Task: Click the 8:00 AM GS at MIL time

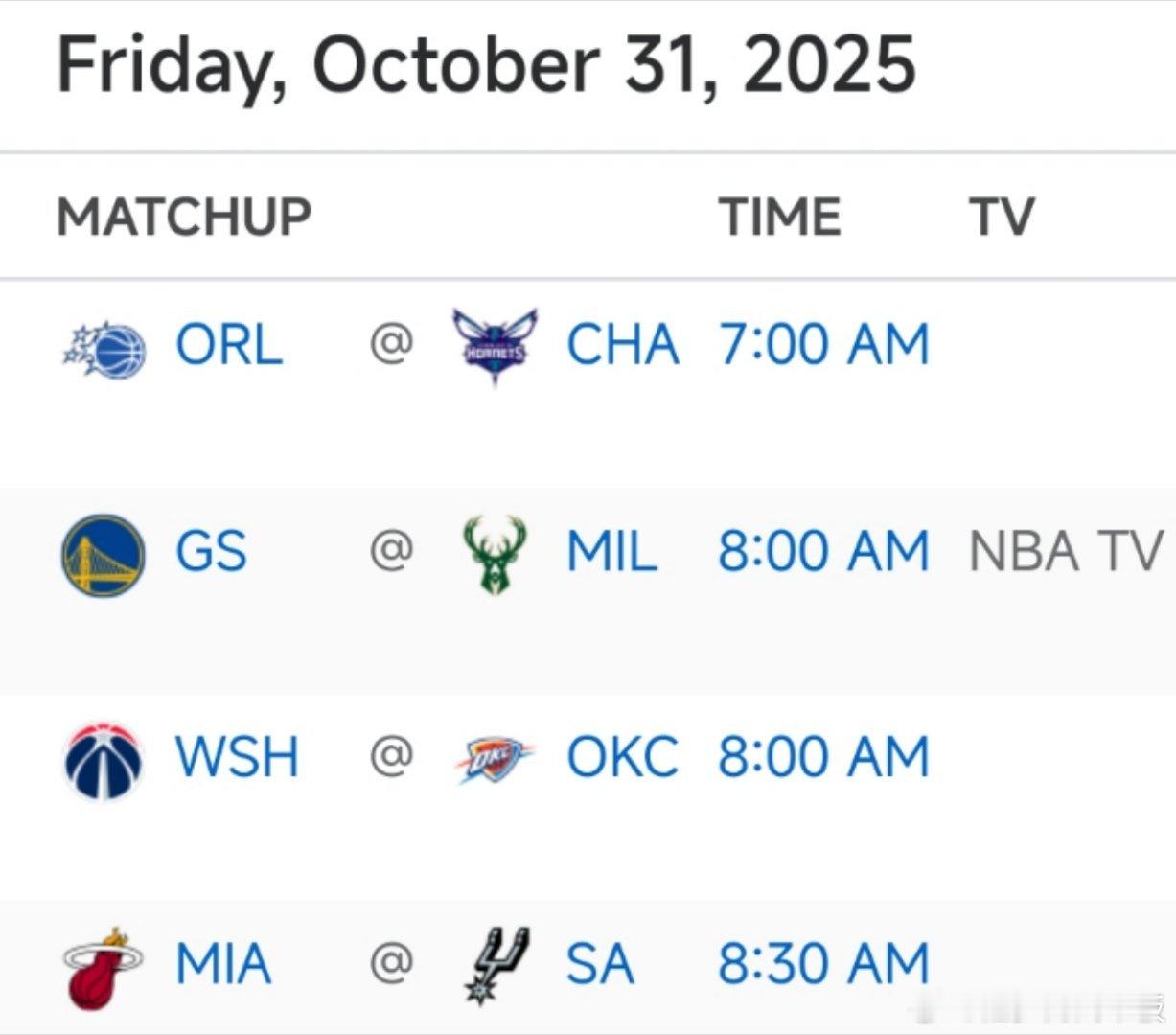Action: [x=823, y=552]
